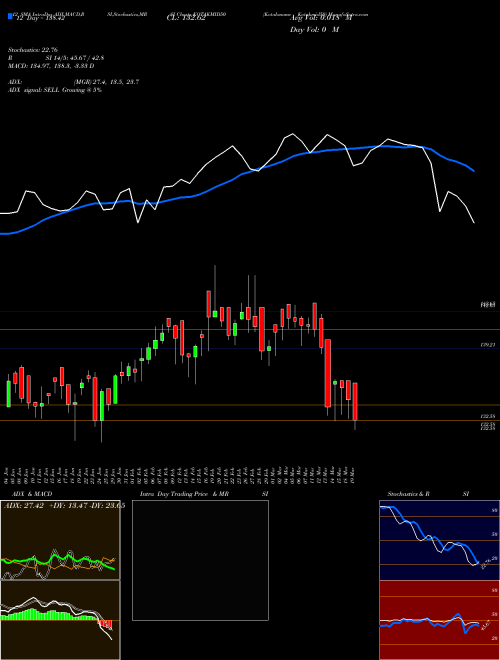Click the last red candlestick of the chart

point(355,402)
